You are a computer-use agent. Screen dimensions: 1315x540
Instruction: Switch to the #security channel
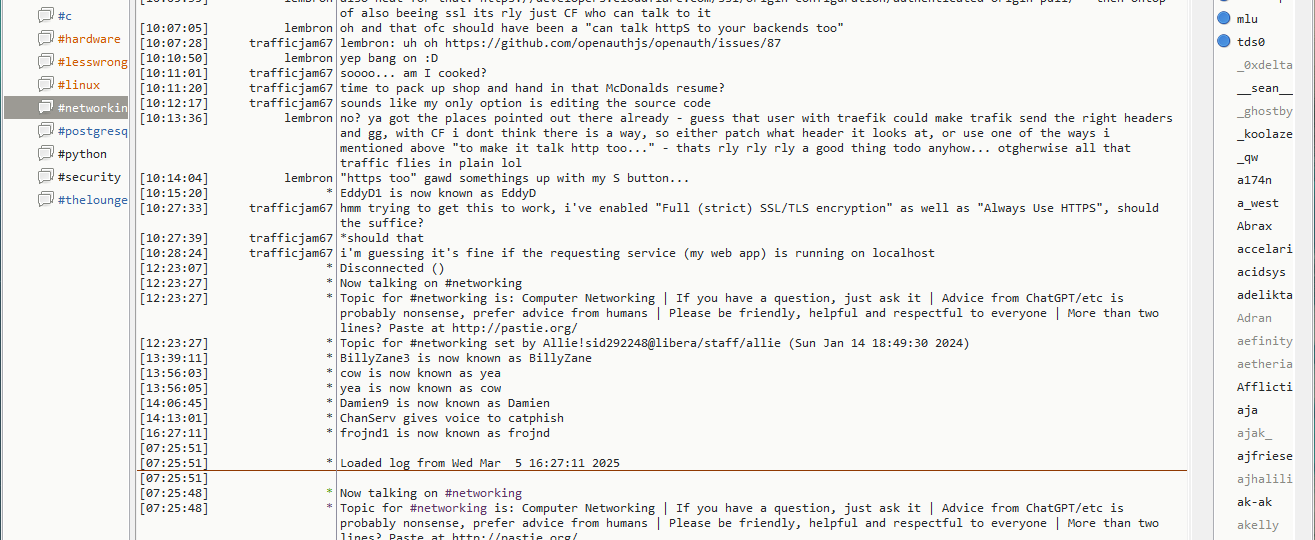click(89, 177)
